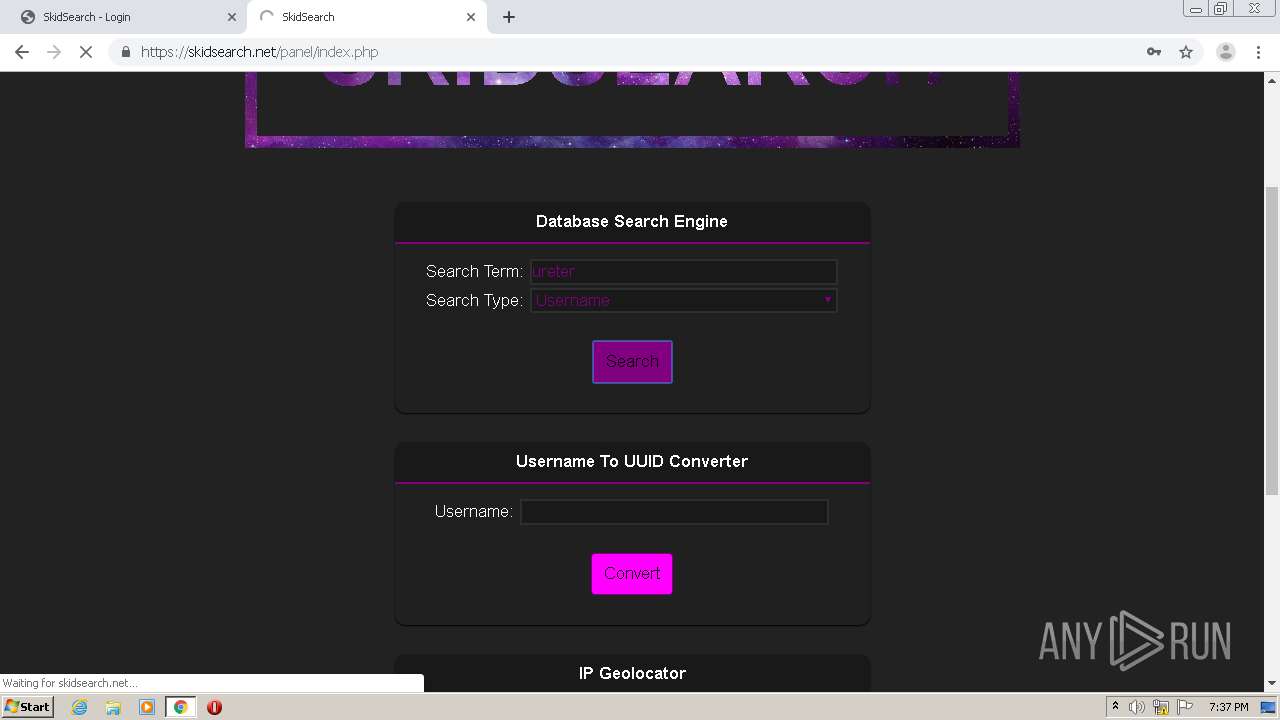Open the network tray icon

click(1161, 707)
